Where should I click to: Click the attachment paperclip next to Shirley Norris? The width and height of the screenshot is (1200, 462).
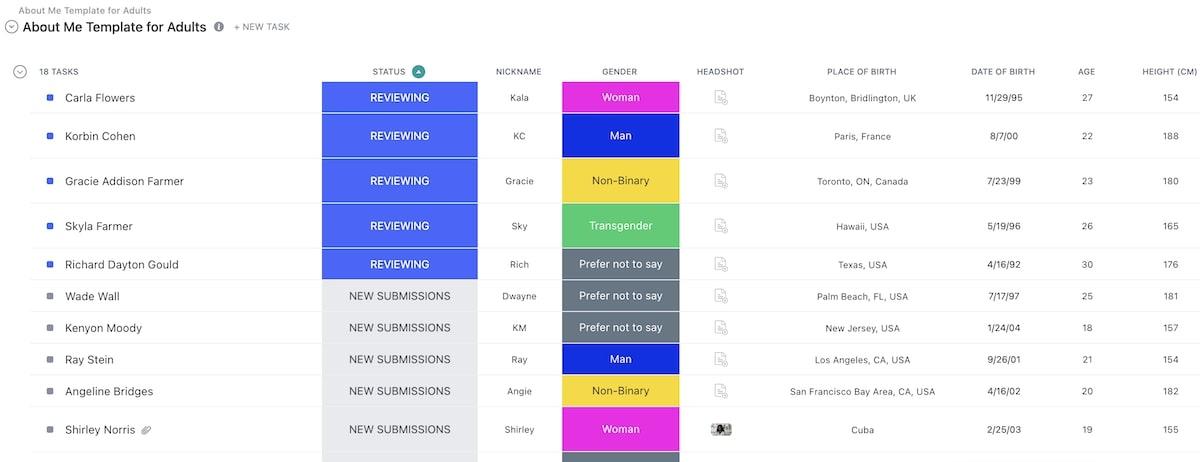pyautogui.click(x=145, y=430)
